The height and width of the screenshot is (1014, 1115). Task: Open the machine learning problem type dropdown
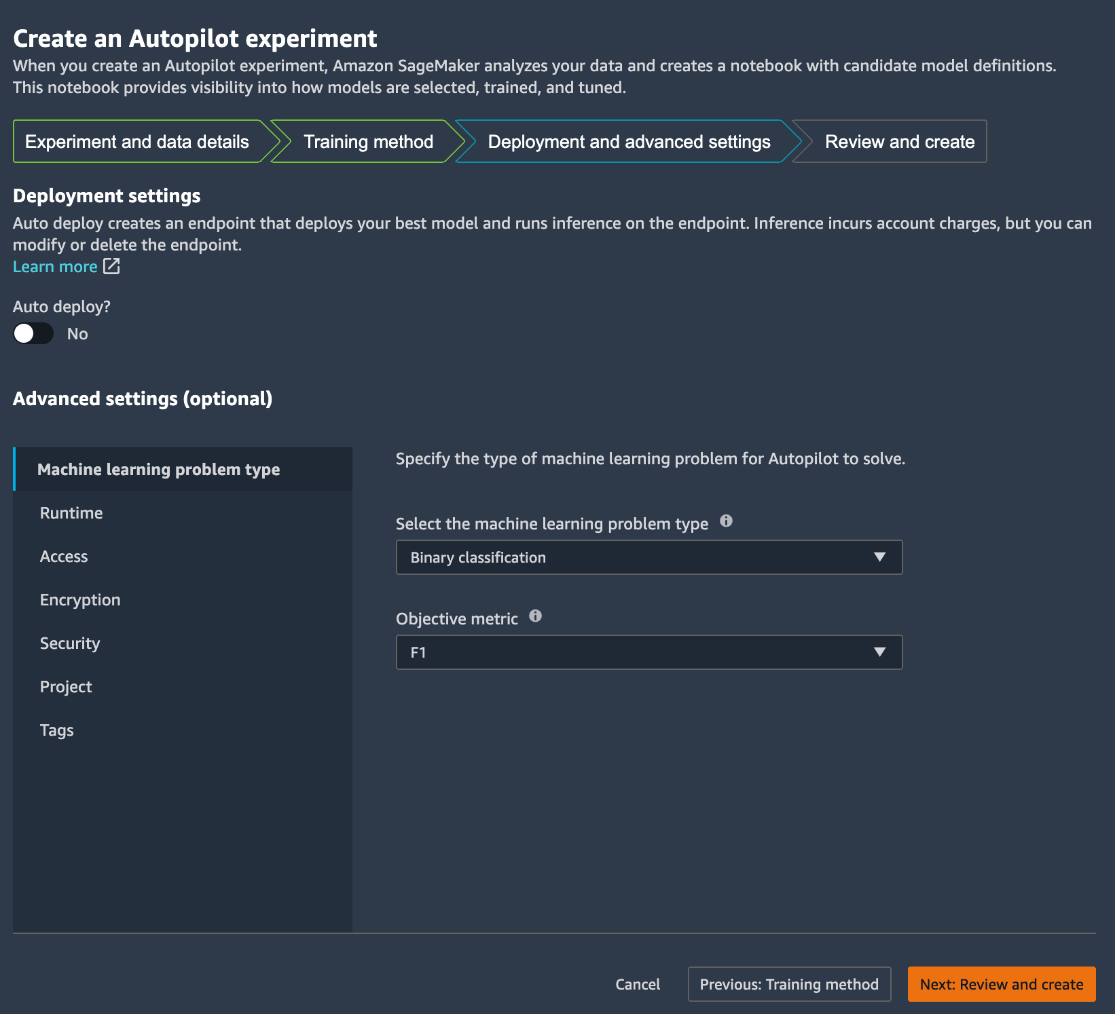click(x=649, y=557)
